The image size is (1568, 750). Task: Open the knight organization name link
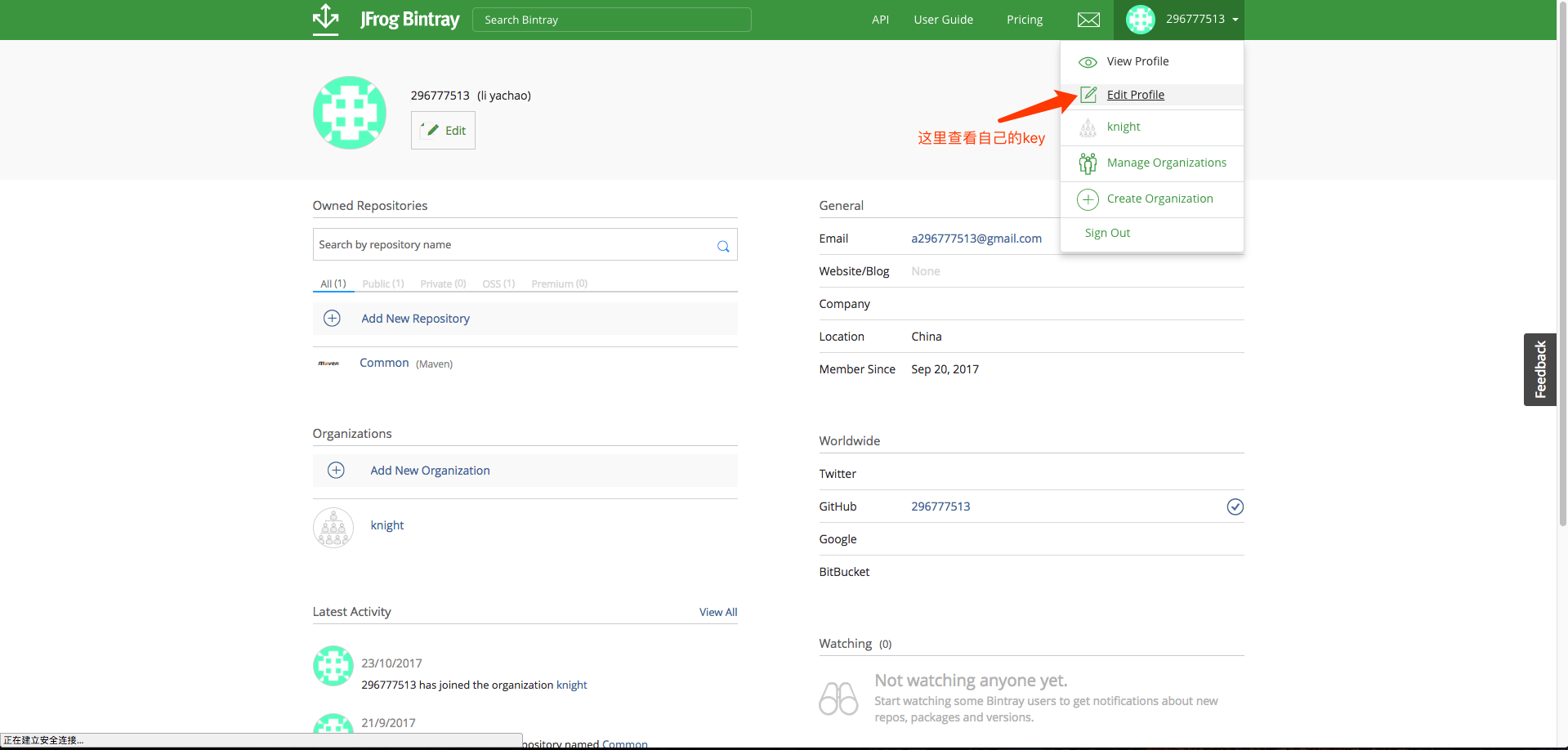(387, 525)
